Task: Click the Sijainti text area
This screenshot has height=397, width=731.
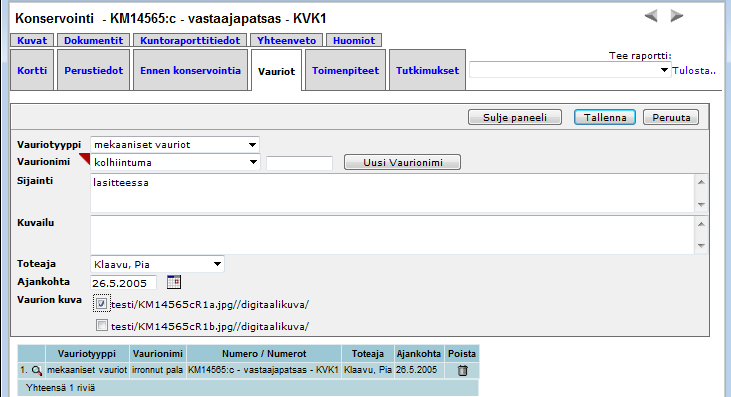Action: coord(393,193)
